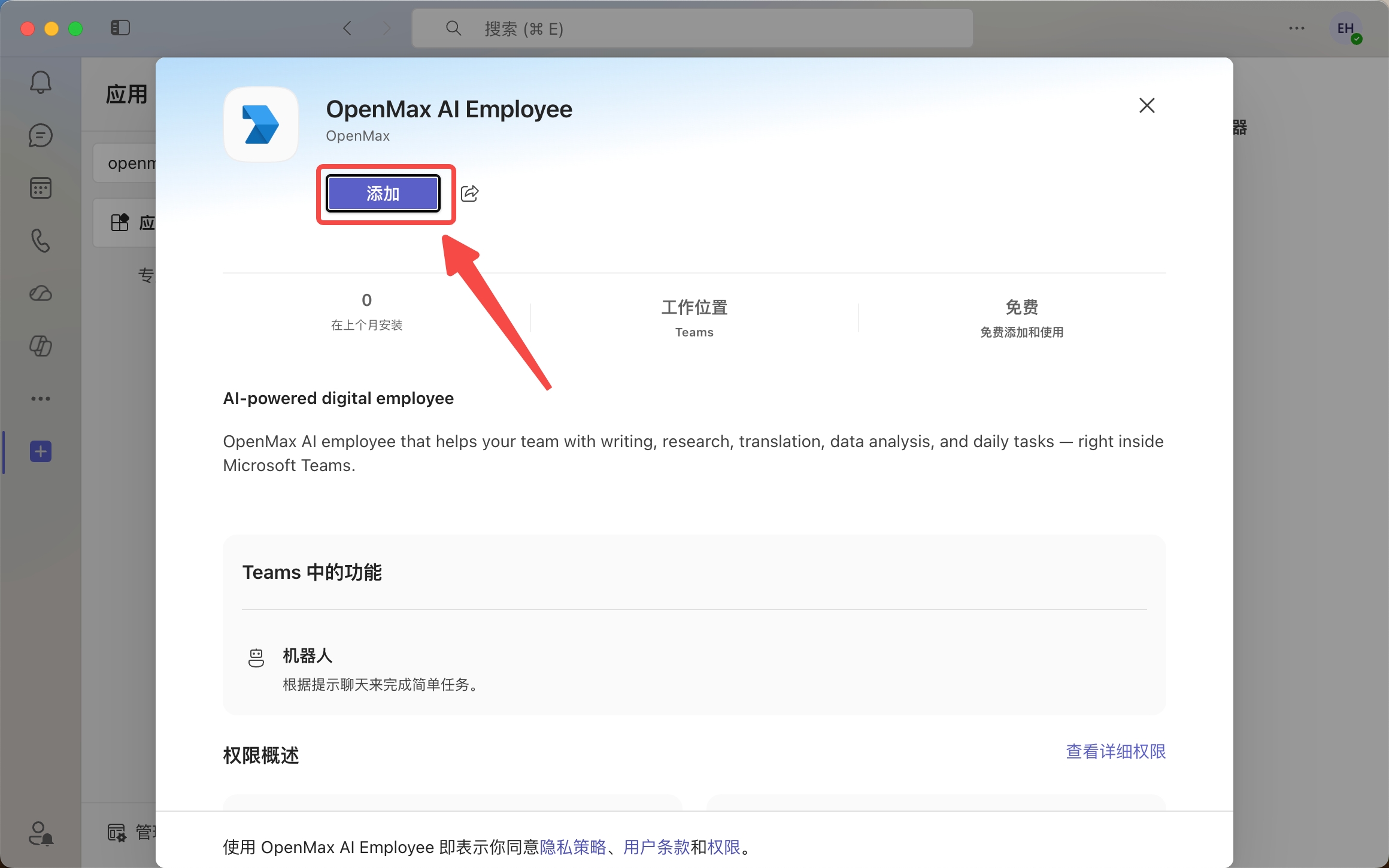Click the 机器人 robot feature icon
1389x868 pixels.
pyautogui.click(x=256, y=658)
